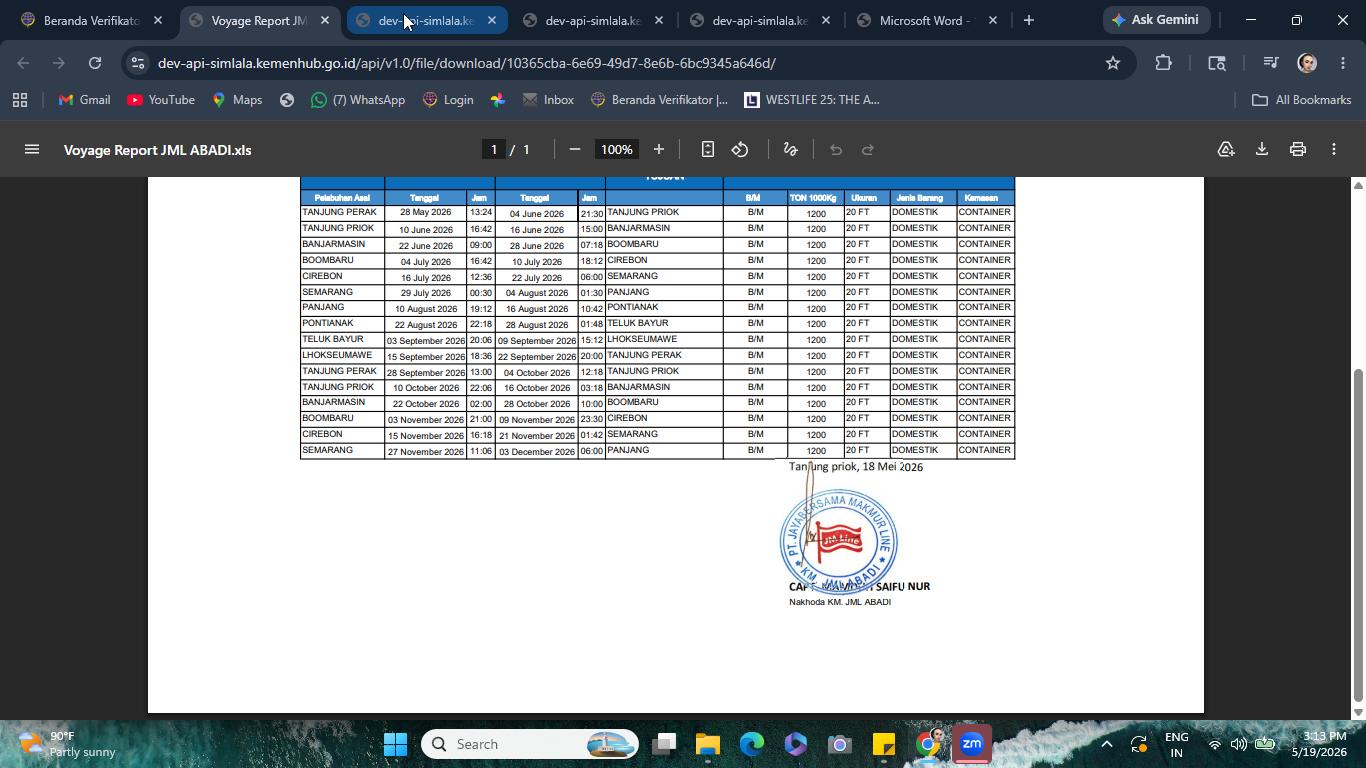Image resolution: width=1366 pixels, height=768 pixels.
Task: Zoom out with the minus icon
Action: pyautogui.click(x=575, y=150)
